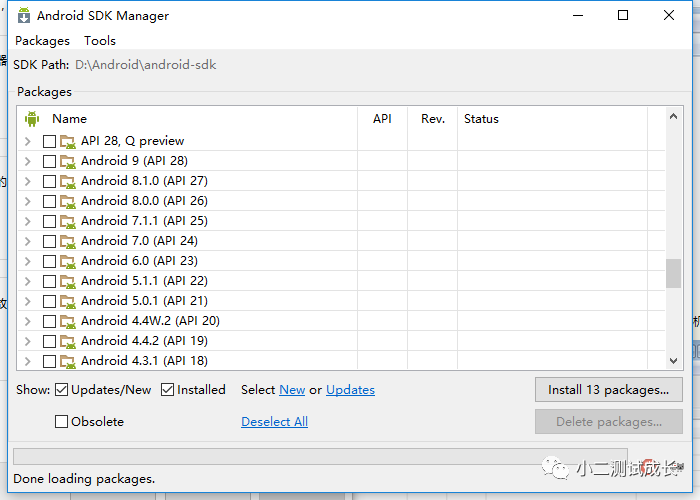The image size is (700, 500).
Task: Expand the Android 4.4W.2 (API 20) node
Action: (x=28, y=321)
